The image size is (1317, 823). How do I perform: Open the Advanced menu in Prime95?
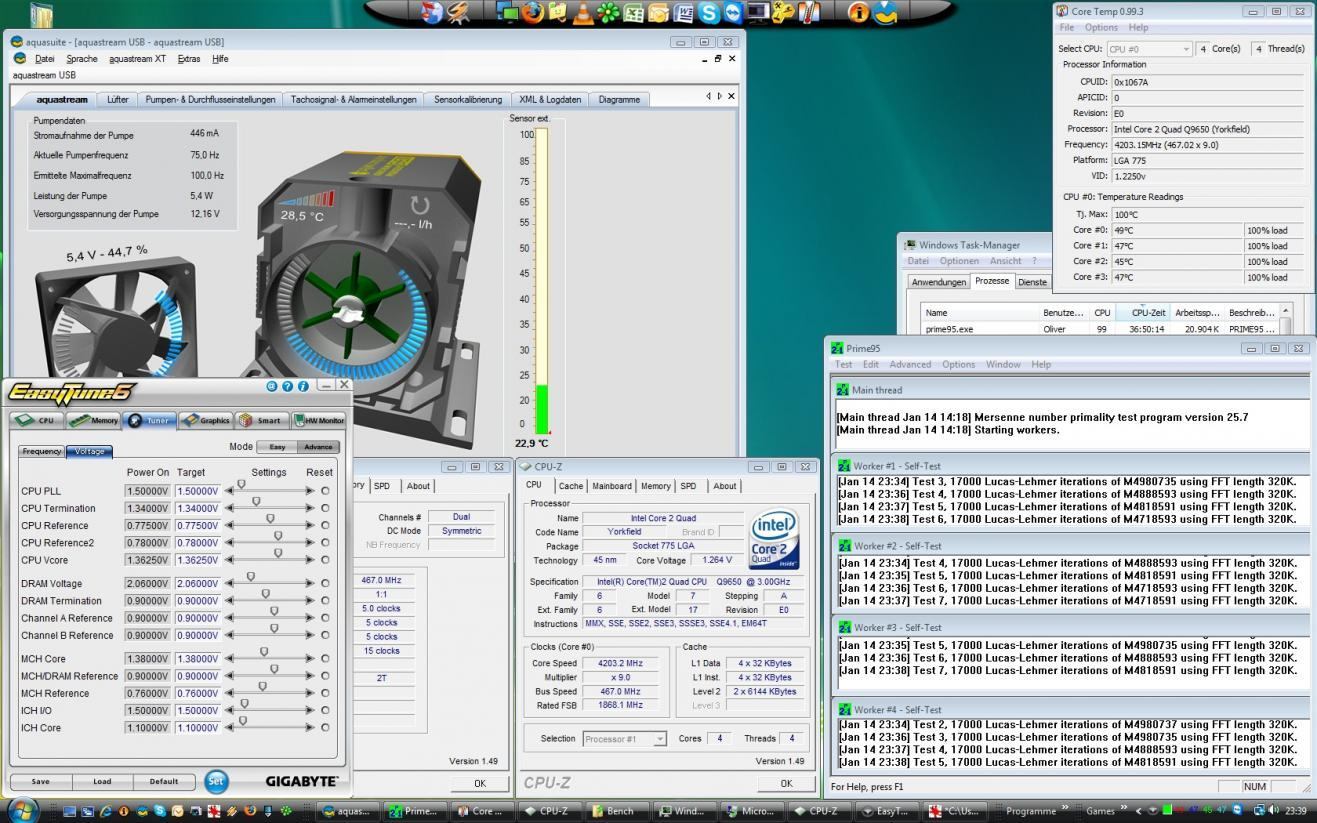(910, 364)
